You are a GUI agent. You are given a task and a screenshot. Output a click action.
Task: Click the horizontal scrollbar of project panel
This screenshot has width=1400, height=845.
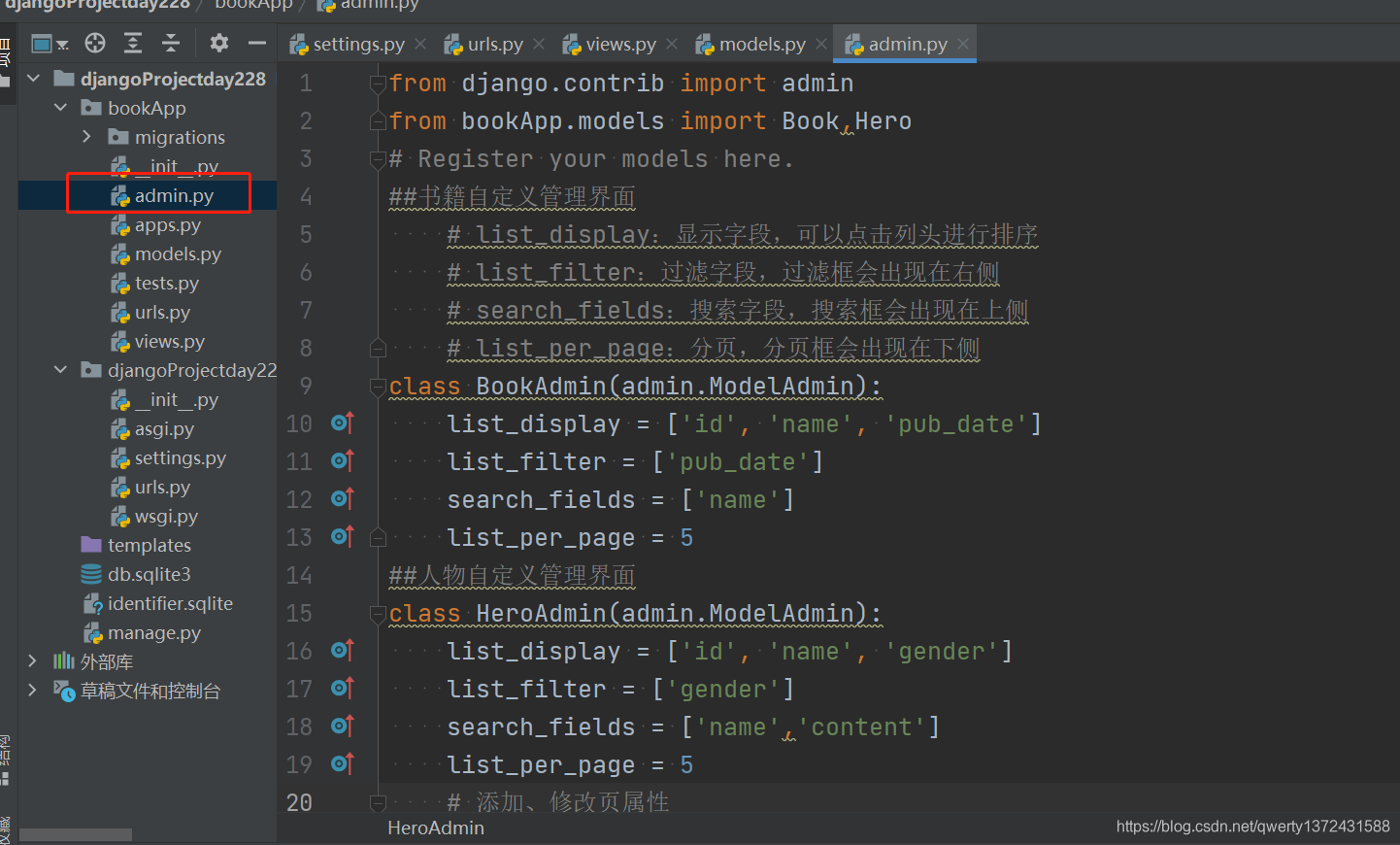(x=76, y=835)
